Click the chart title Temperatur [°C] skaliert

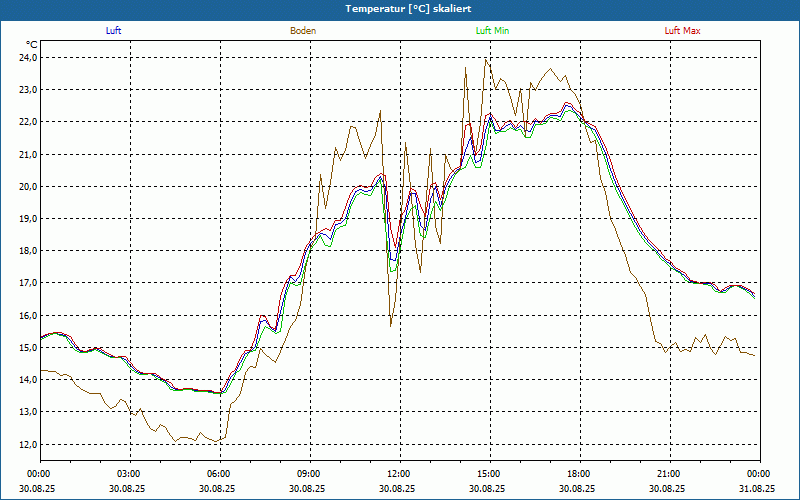click(400, 8)
